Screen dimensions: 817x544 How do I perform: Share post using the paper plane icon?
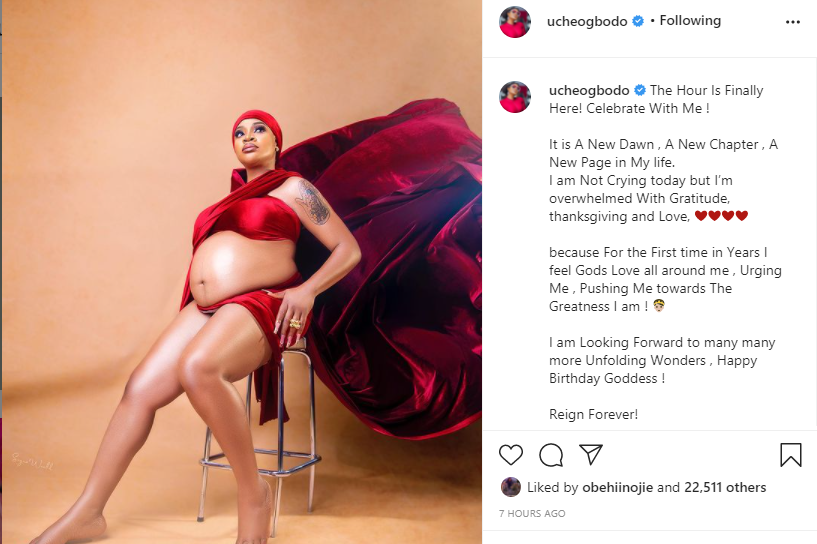(x=591, y=454)
